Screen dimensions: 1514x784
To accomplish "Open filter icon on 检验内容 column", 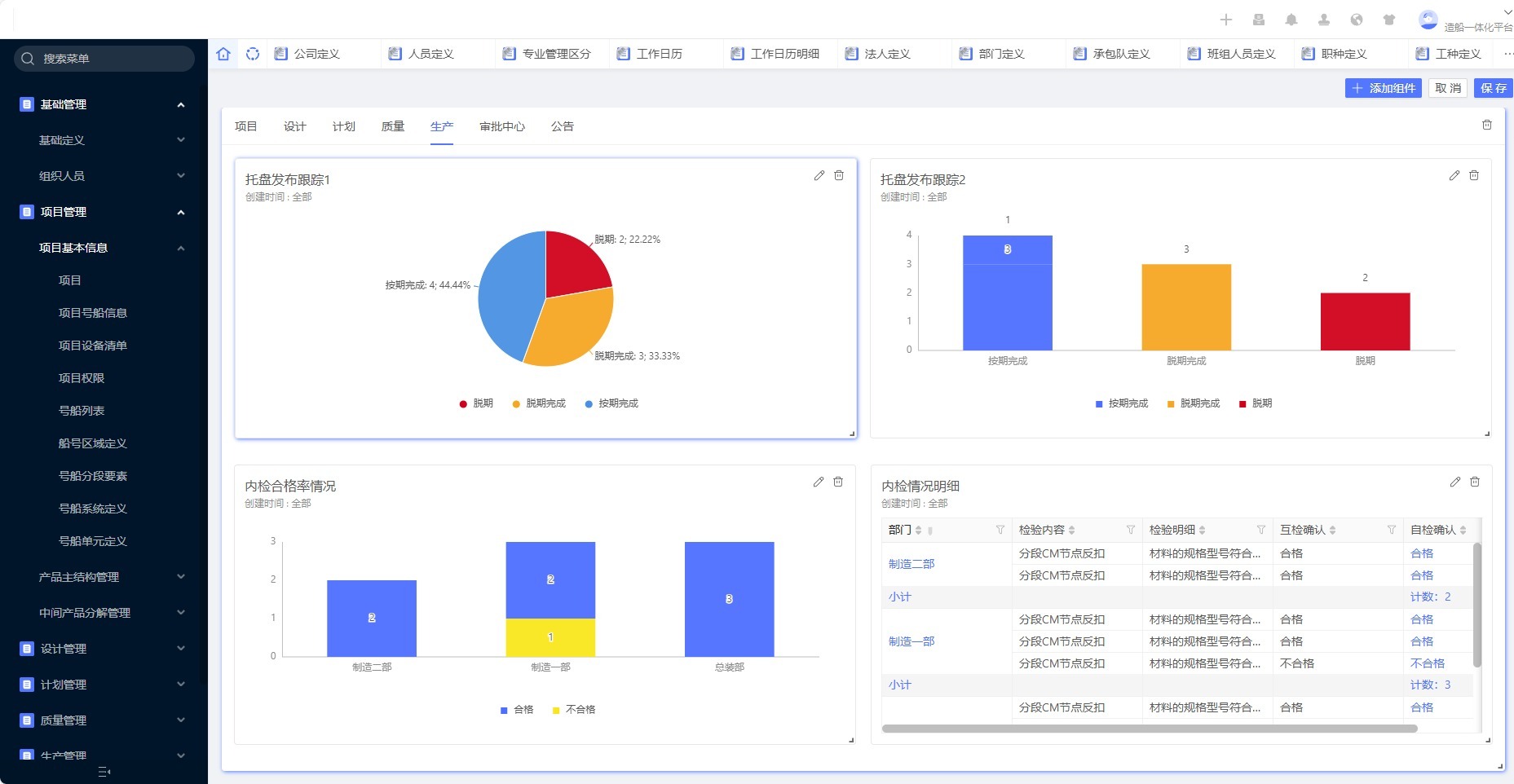I will pos(1131,530).
